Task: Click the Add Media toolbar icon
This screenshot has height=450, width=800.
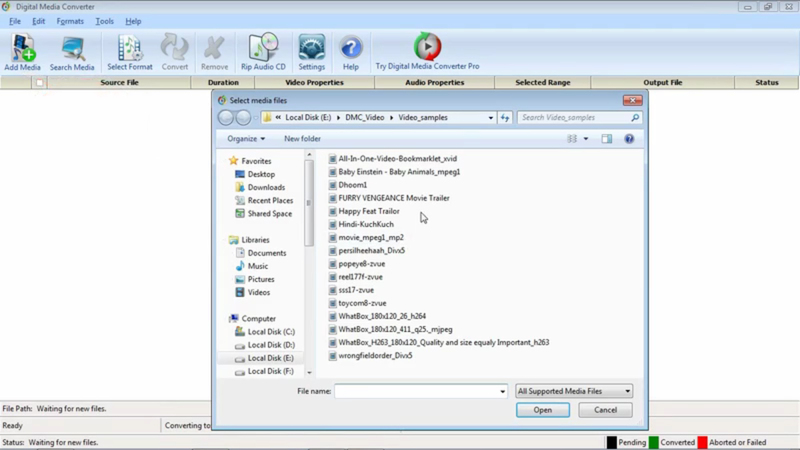Action: (x=22, y=52)
